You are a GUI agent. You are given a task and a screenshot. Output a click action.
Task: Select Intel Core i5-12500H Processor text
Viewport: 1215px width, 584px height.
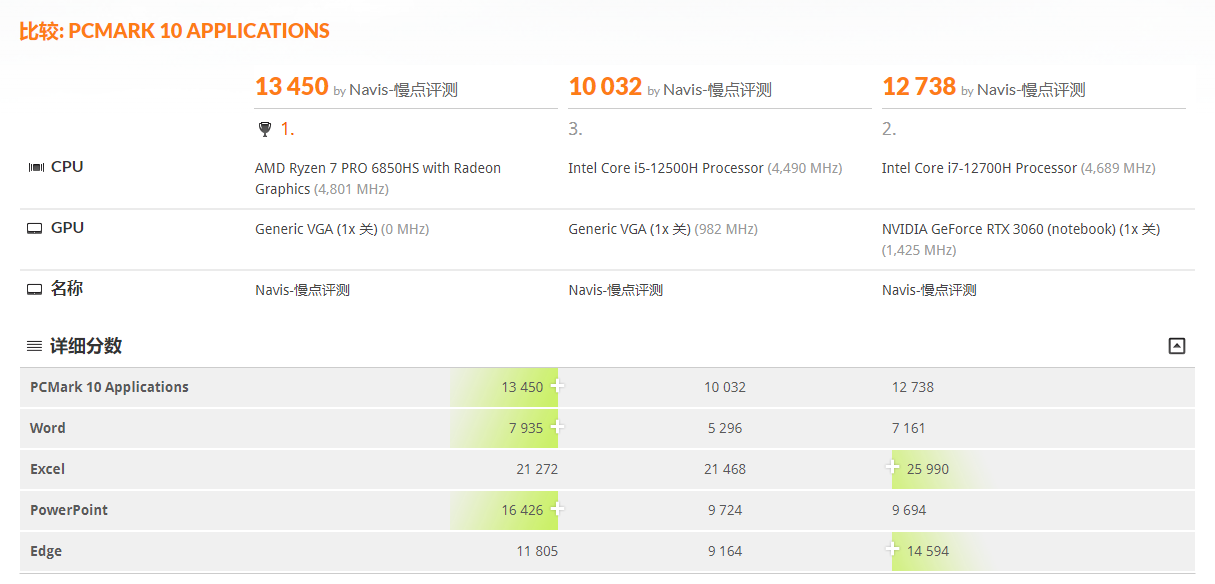[x=666, y=168]
